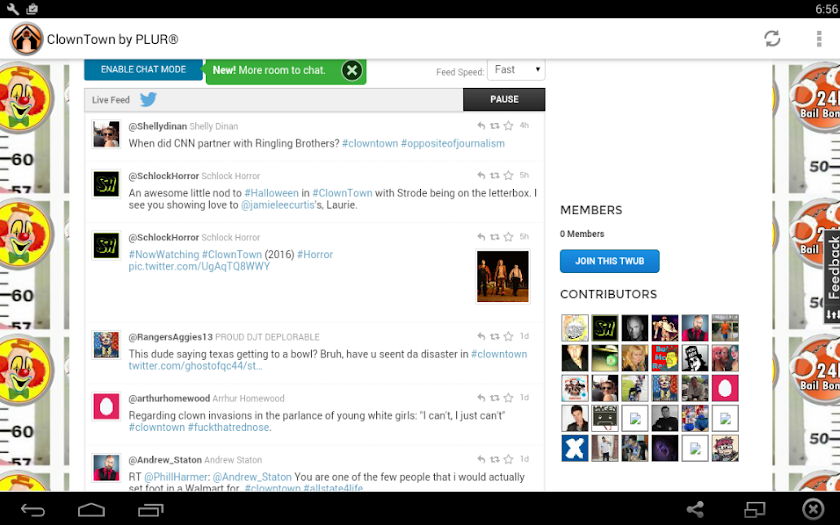Tap the window resize icon in bottom bar
840x525 pixels.
click(x=754, y=509)
